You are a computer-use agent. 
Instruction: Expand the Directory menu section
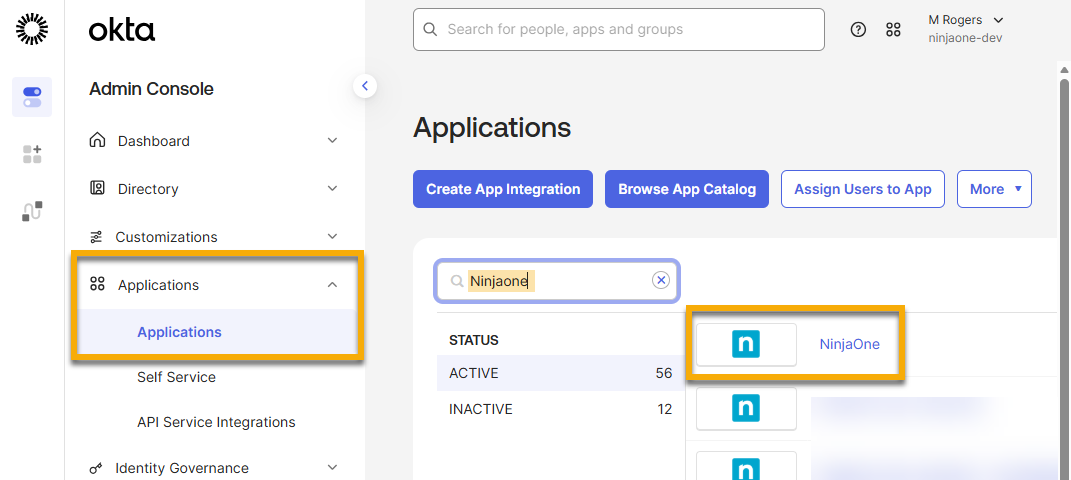coord(332,189)
